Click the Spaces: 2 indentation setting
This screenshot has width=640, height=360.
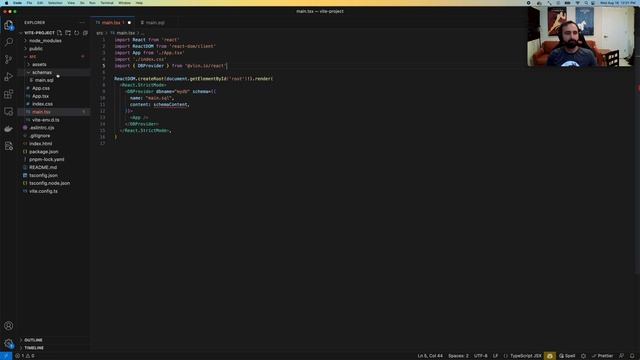[458, 356]
